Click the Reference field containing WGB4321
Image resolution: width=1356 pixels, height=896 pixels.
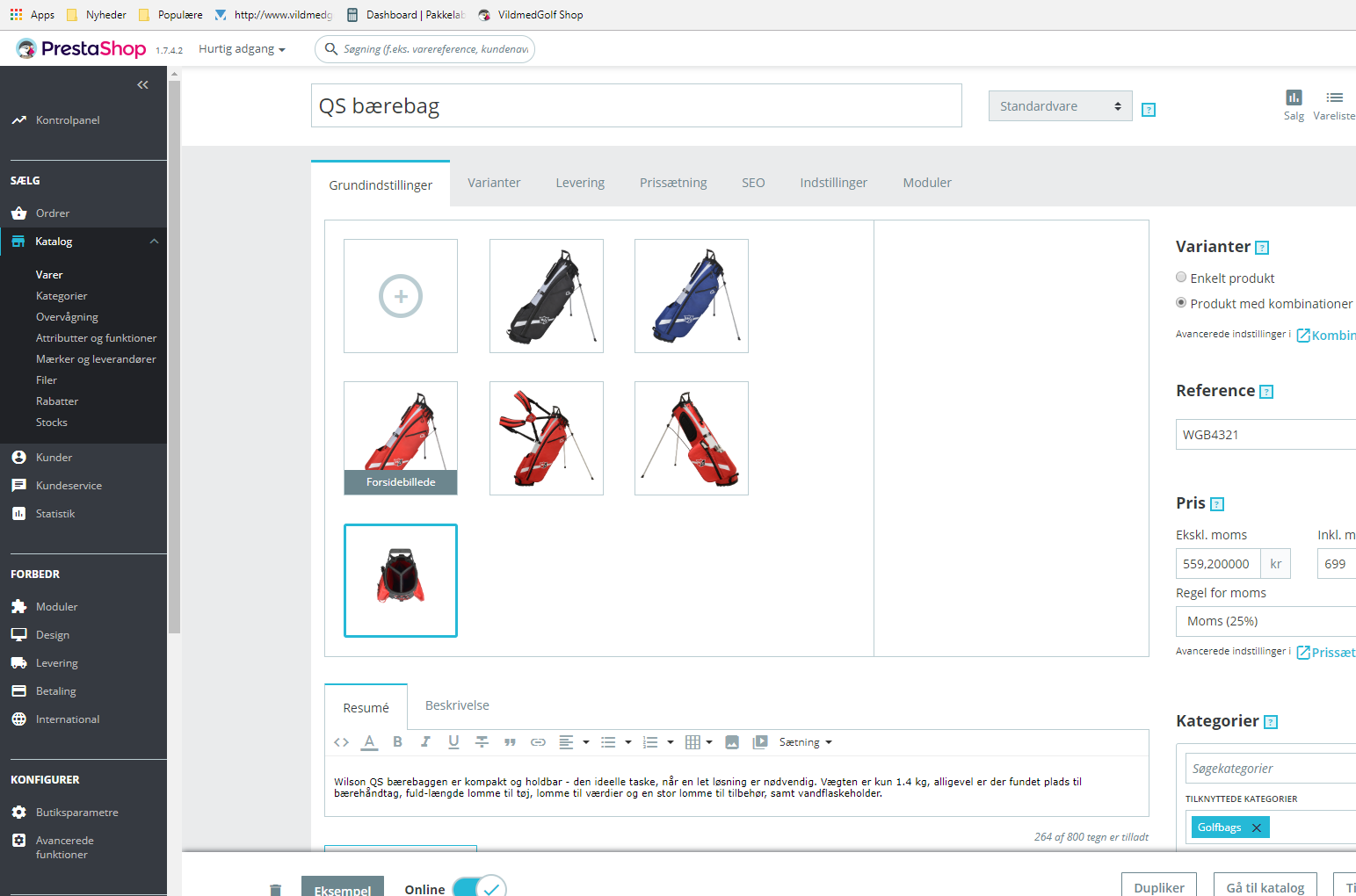[1265, 435]
